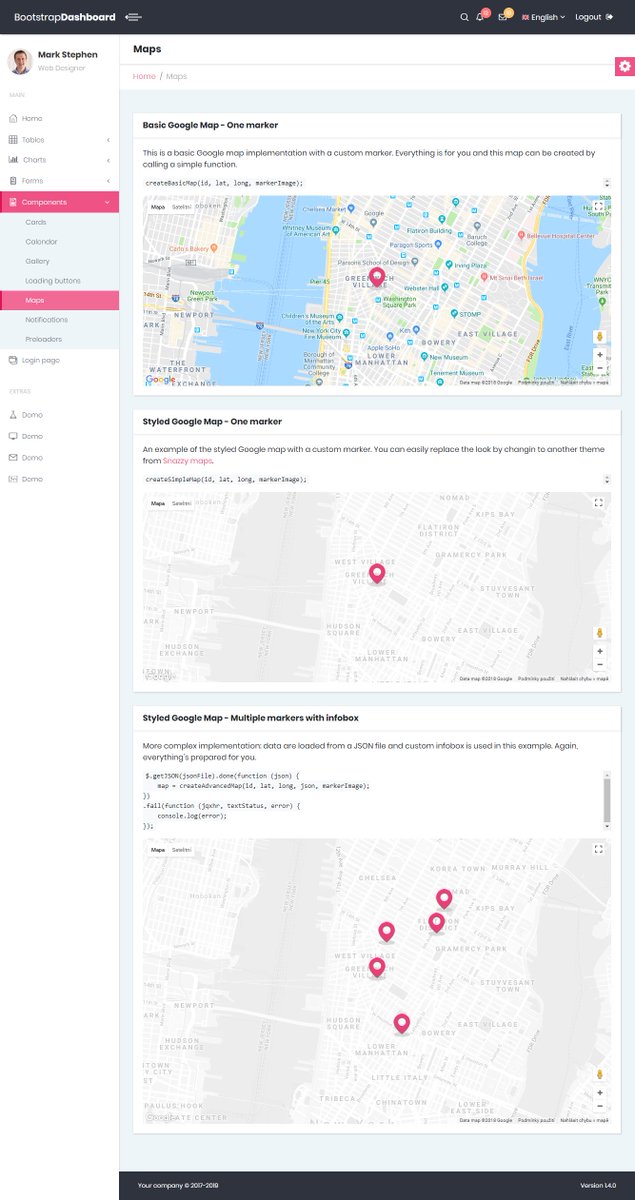Switch the multi-marker map to Mapa view
Viewport: 635px width, 1200px height.
pos(158,849)
